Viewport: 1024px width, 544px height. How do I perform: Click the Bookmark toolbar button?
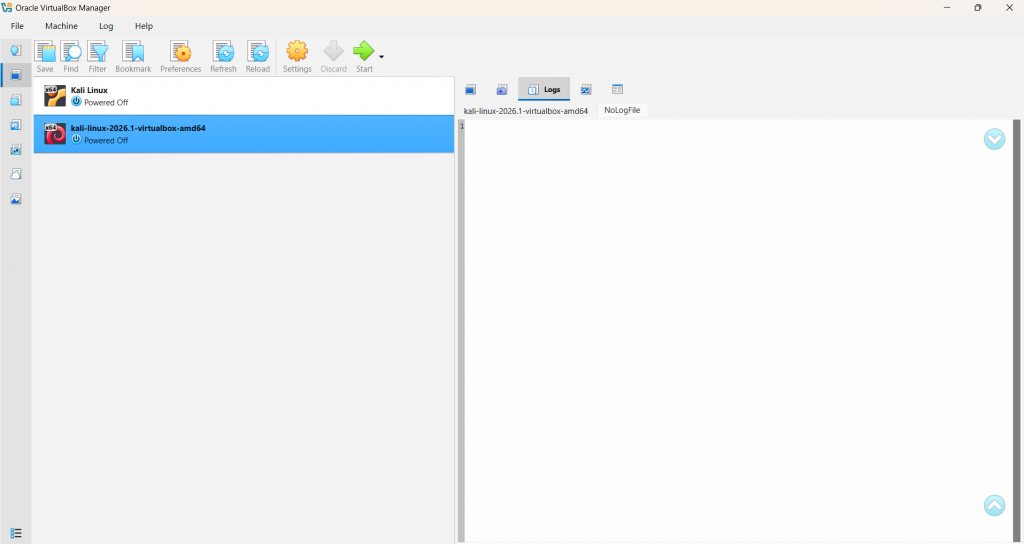(133, 57)
